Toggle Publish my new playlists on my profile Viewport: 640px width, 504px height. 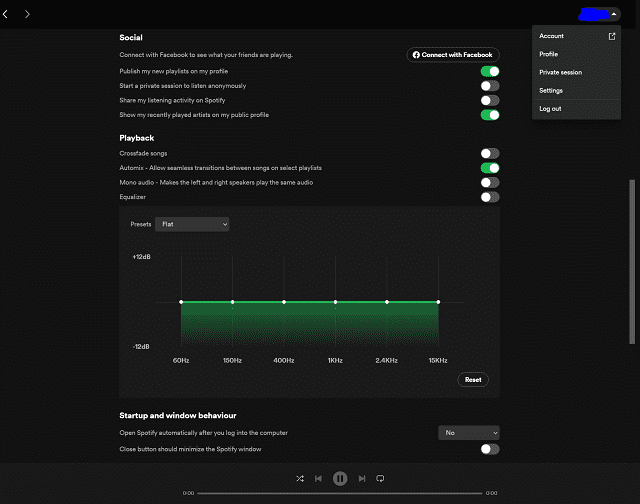[x=490, y=71]
